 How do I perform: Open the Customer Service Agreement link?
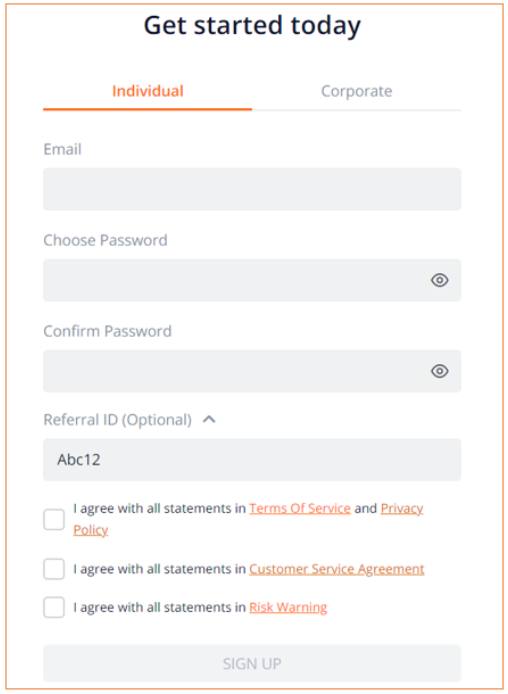[337, 569]
